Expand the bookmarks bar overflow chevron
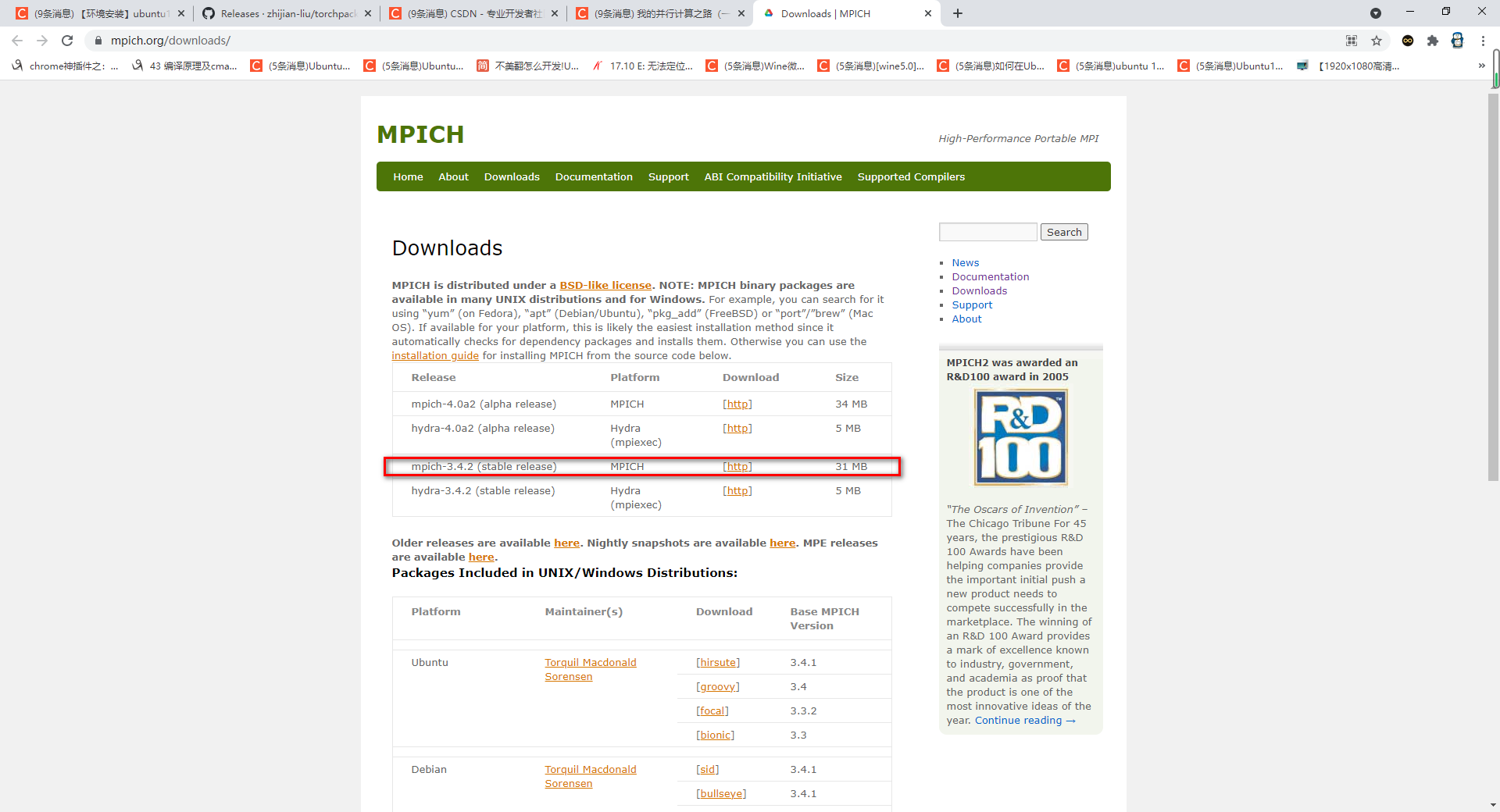The height and width of the screenshot is (812, 1500). tap(1481, 66)
